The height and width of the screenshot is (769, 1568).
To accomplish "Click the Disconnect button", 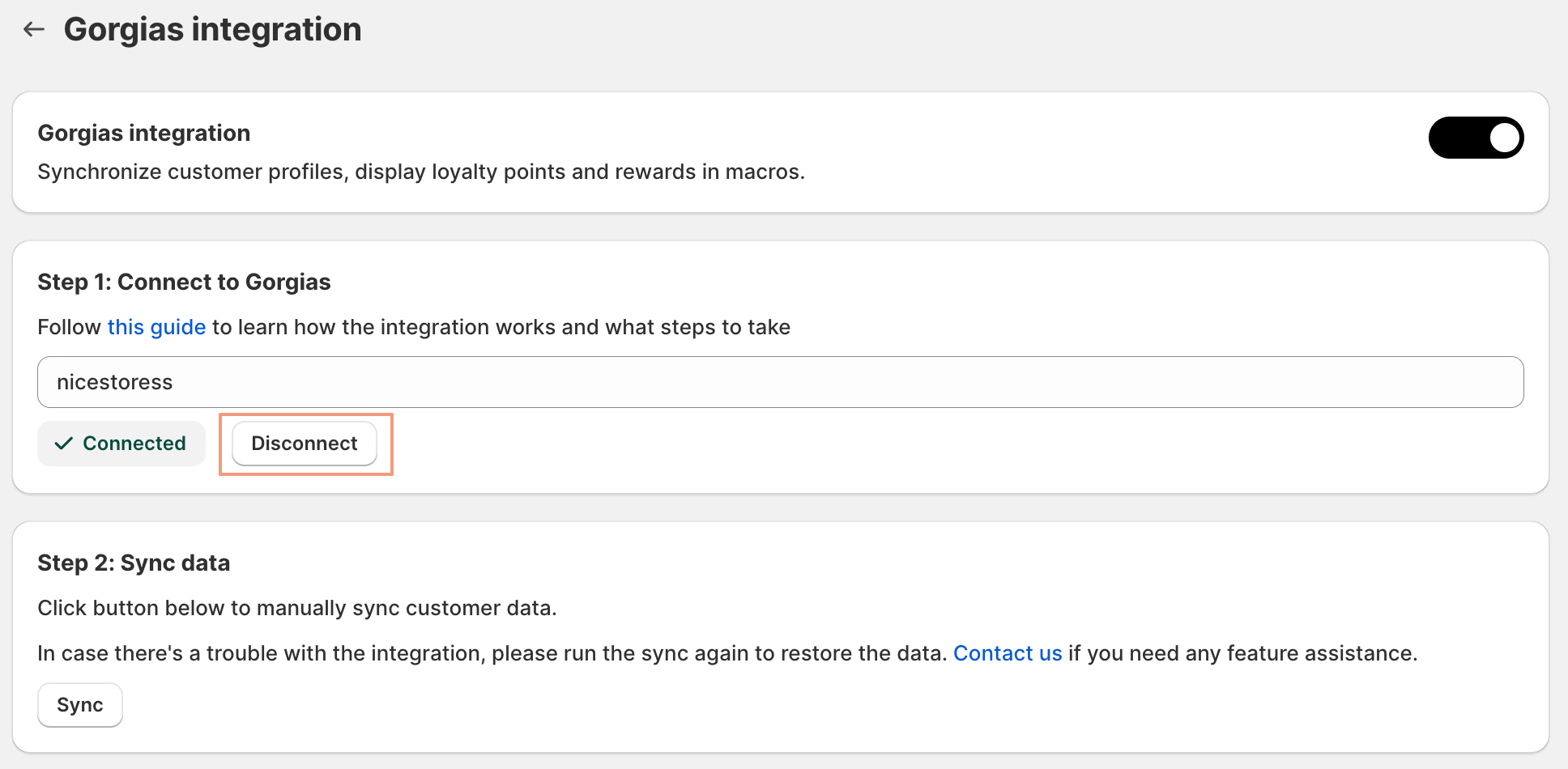I will coord(305,444).
